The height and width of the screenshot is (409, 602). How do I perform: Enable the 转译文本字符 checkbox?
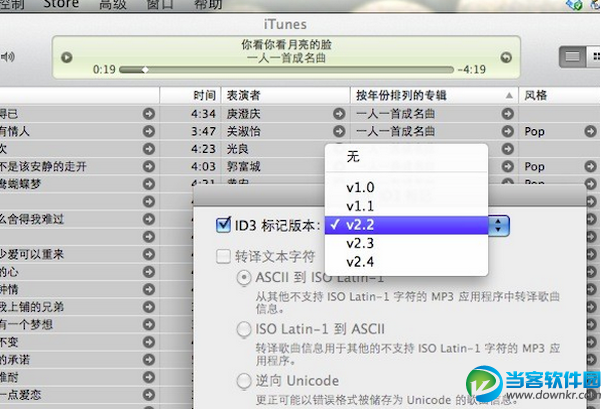point(223,256)
